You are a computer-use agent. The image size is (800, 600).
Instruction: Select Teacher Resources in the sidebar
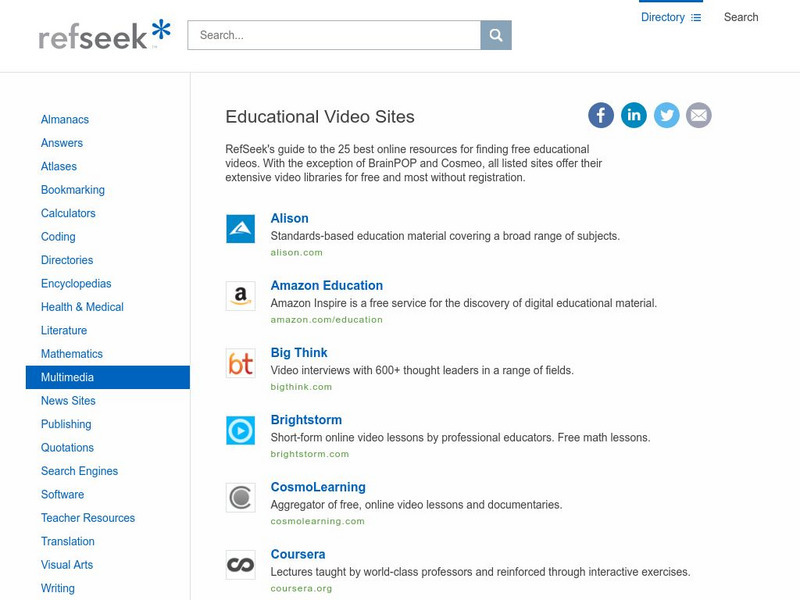pyautogui.click(x=88, y=518)
